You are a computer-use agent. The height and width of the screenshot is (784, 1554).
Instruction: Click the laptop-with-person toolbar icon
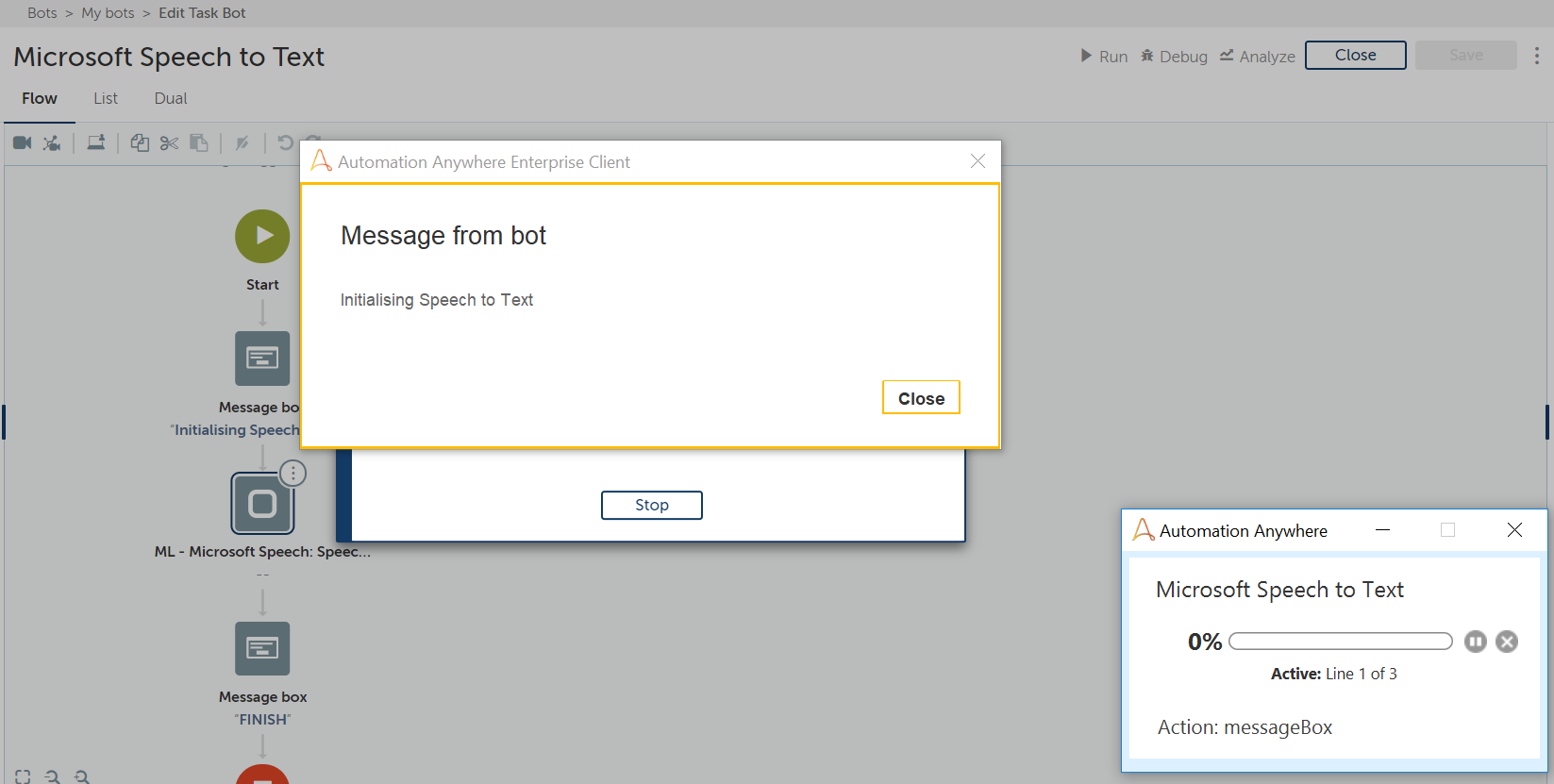pos(95,142)
